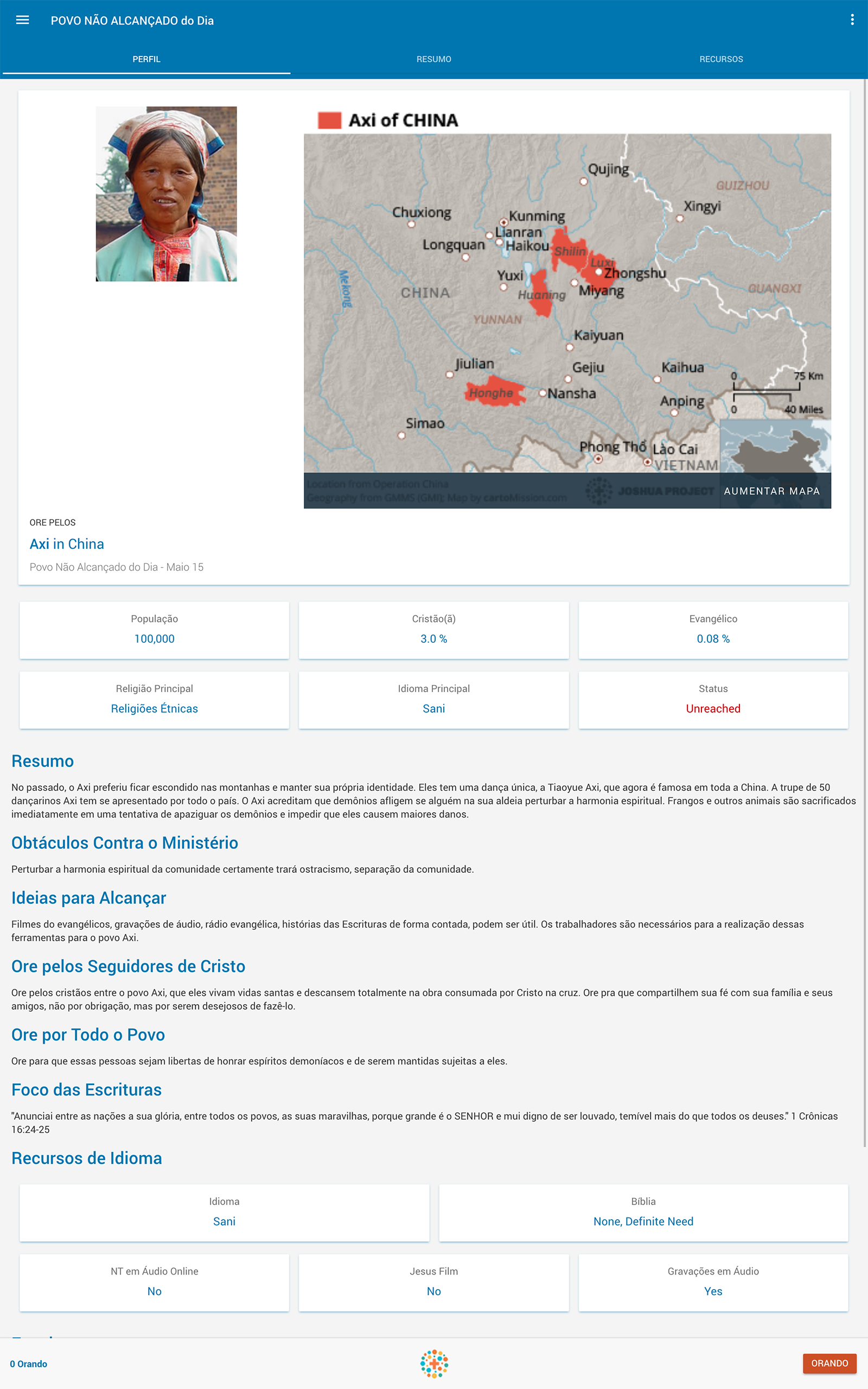Click Sani in Recursos de Idioma
868x1389 pixels.
coord(225,1221)
